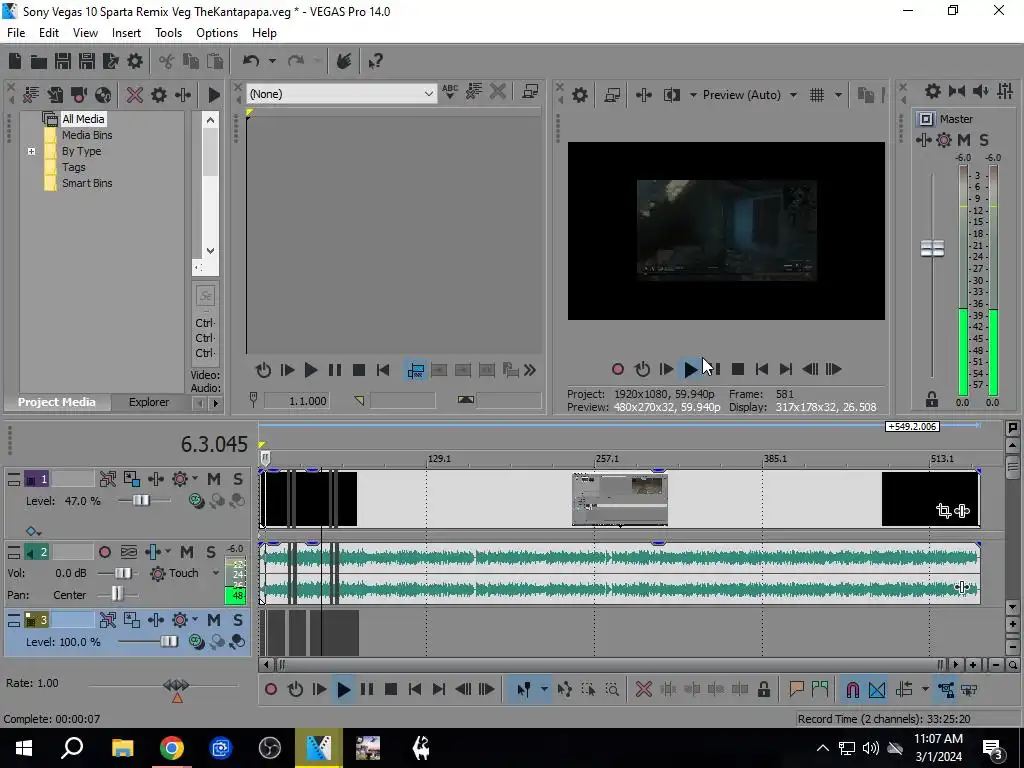1024x768 pixels.
Task: Go to end in the bottom transport
Action: click(x=439, y=690)
